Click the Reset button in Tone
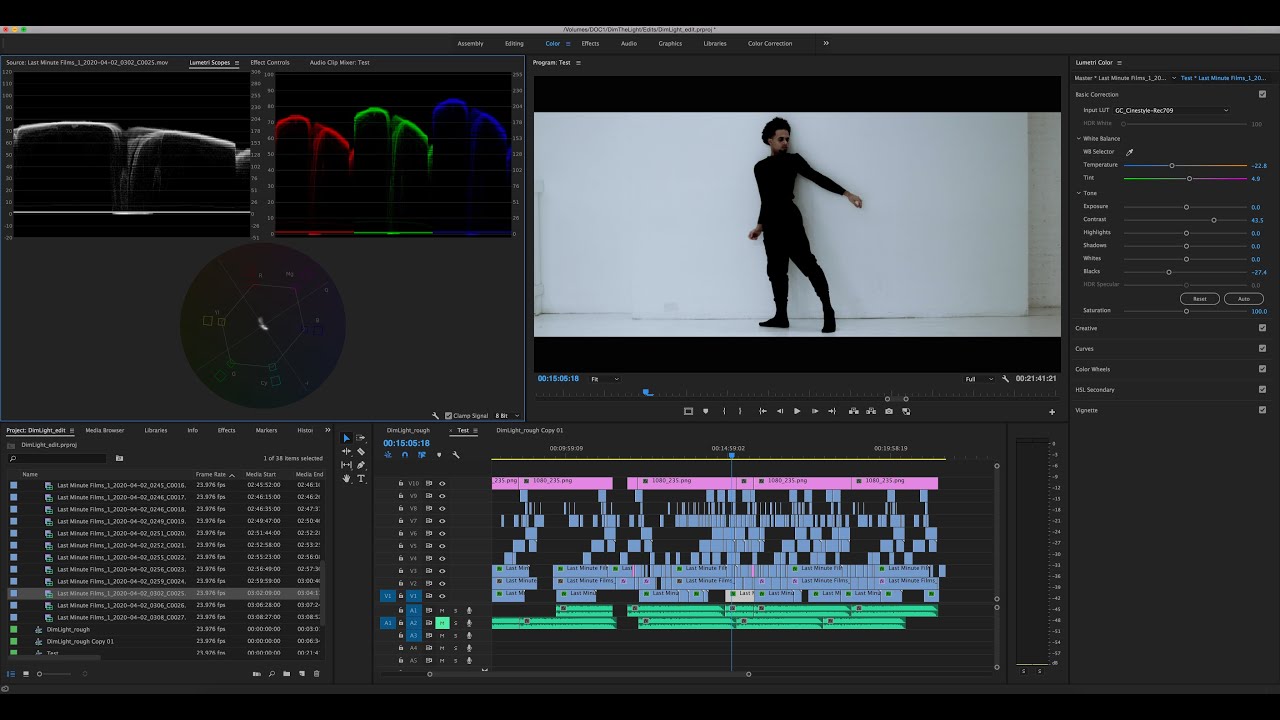 tap(1200, 299)
